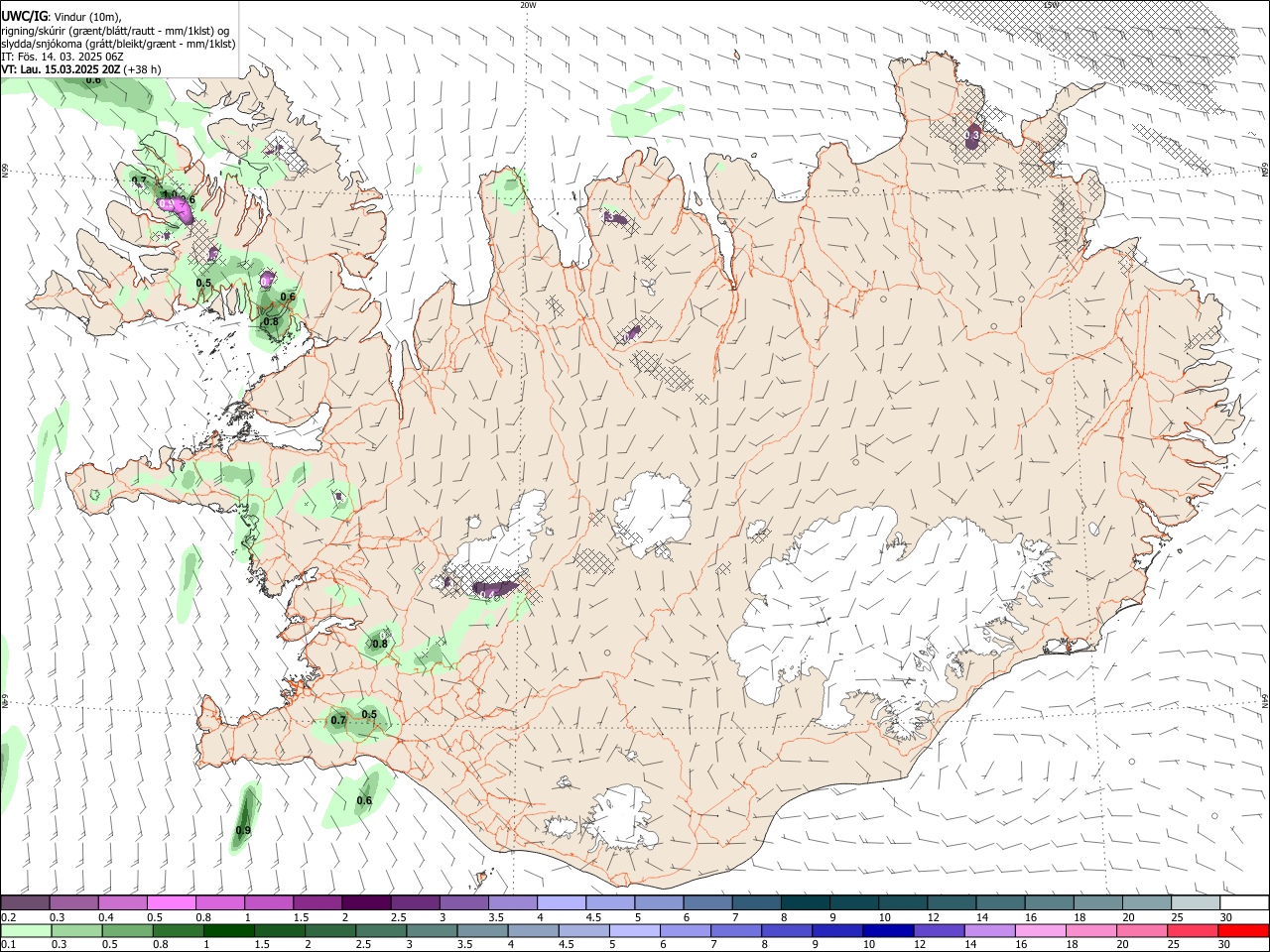Select the bright pink 0.5 snow scale swatch
Screen dimensions: 1270x952
click(x=171, y=902)
